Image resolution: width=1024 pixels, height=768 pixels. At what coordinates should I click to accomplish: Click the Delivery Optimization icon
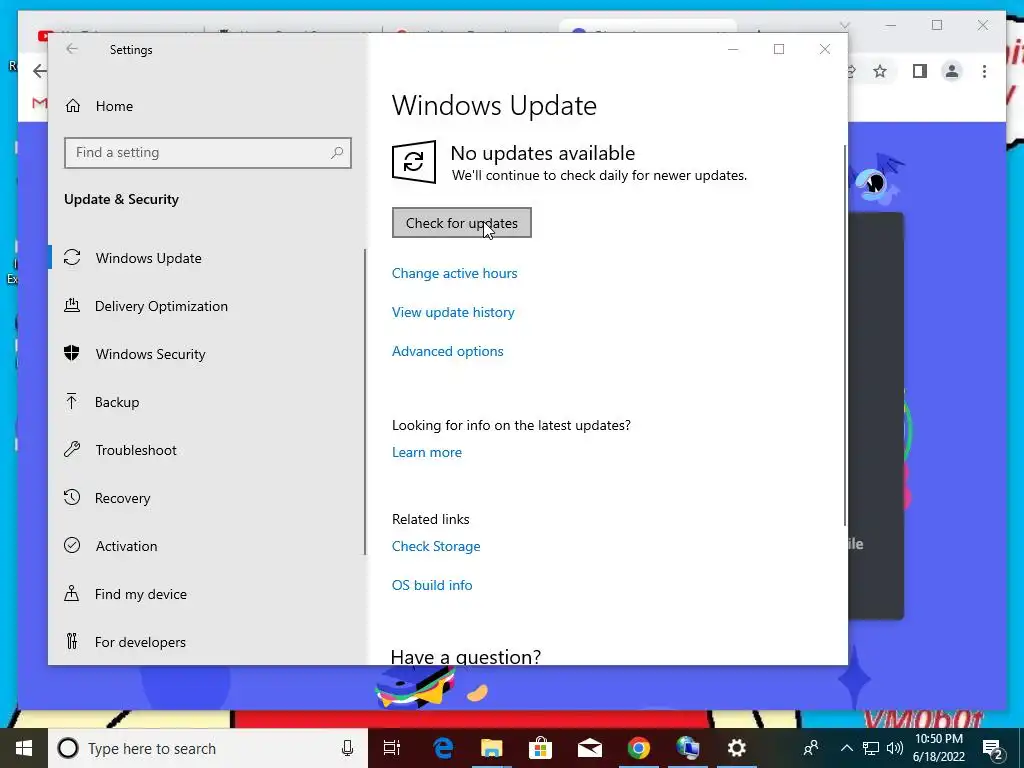pos(72,305)
